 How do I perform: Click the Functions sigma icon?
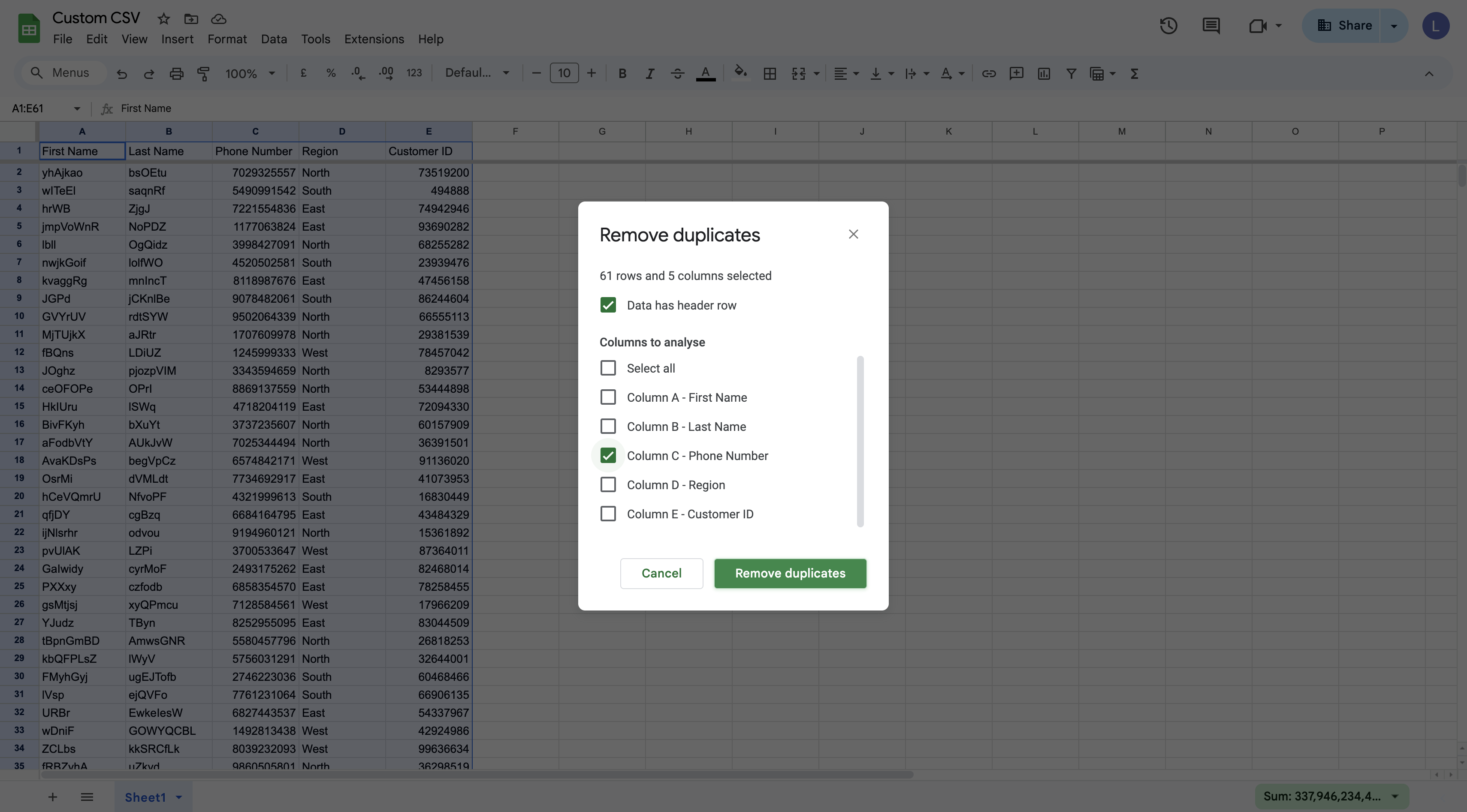(1134, 73)
